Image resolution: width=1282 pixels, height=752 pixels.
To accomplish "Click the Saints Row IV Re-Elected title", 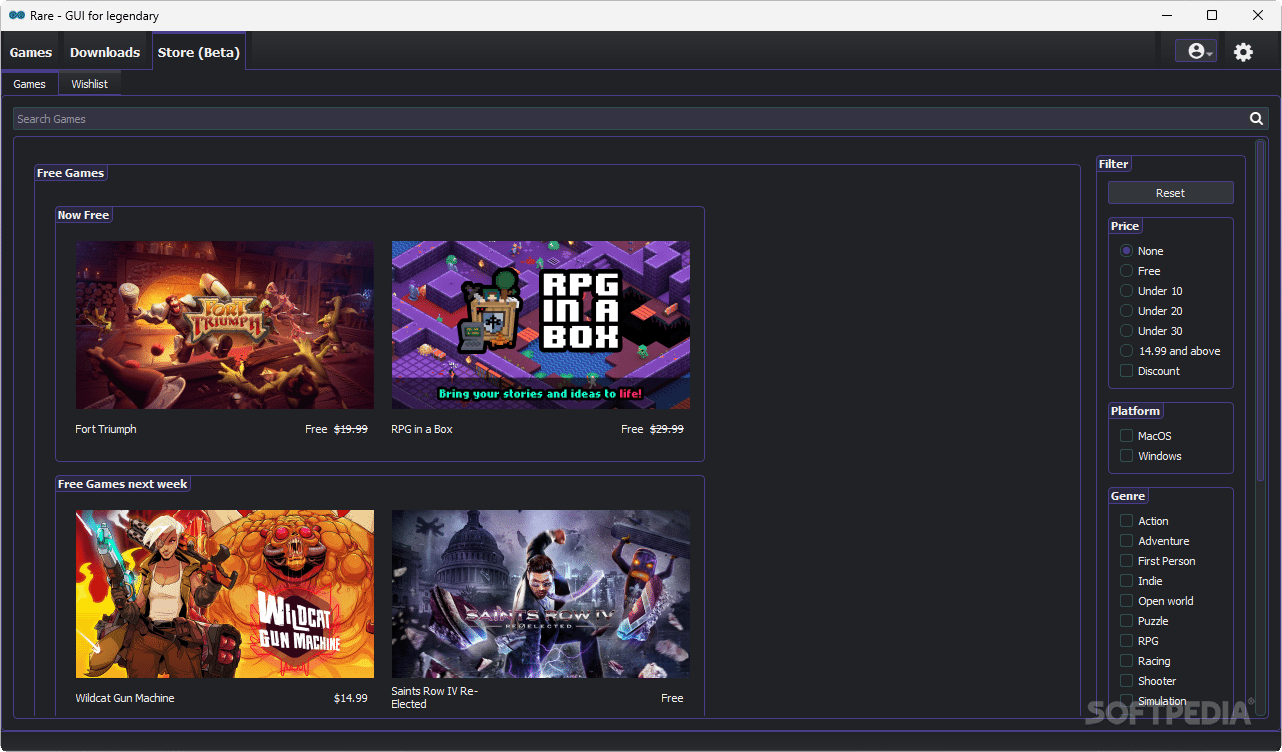I will point(435,698).
